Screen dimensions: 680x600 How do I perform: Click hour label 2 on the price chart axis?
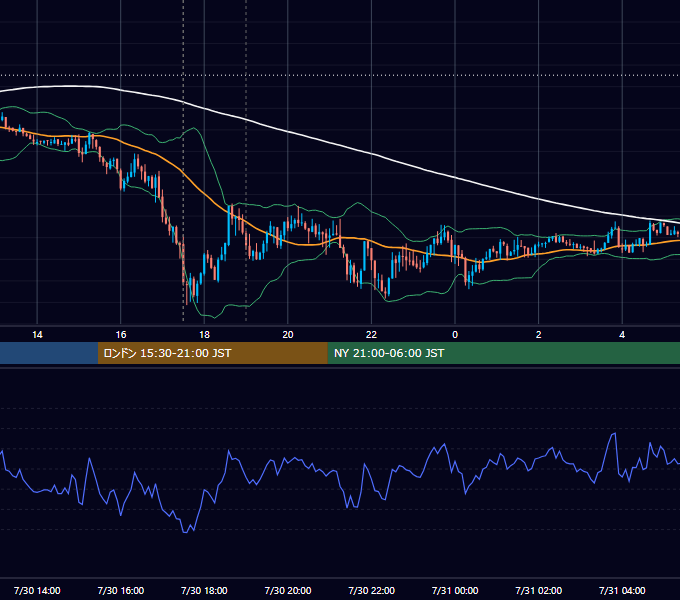tap(539, 335)
